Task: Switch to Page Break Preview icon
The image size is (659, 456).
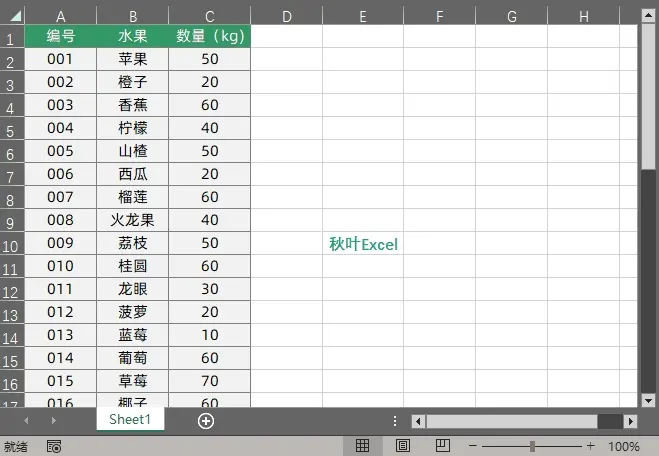Action: pos(443,446)
